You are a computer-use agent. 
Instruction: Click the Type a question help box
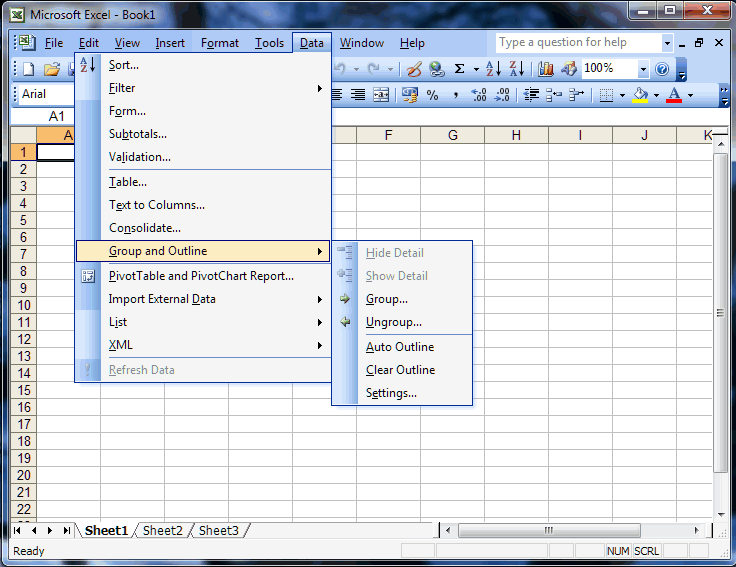[578, 43]
